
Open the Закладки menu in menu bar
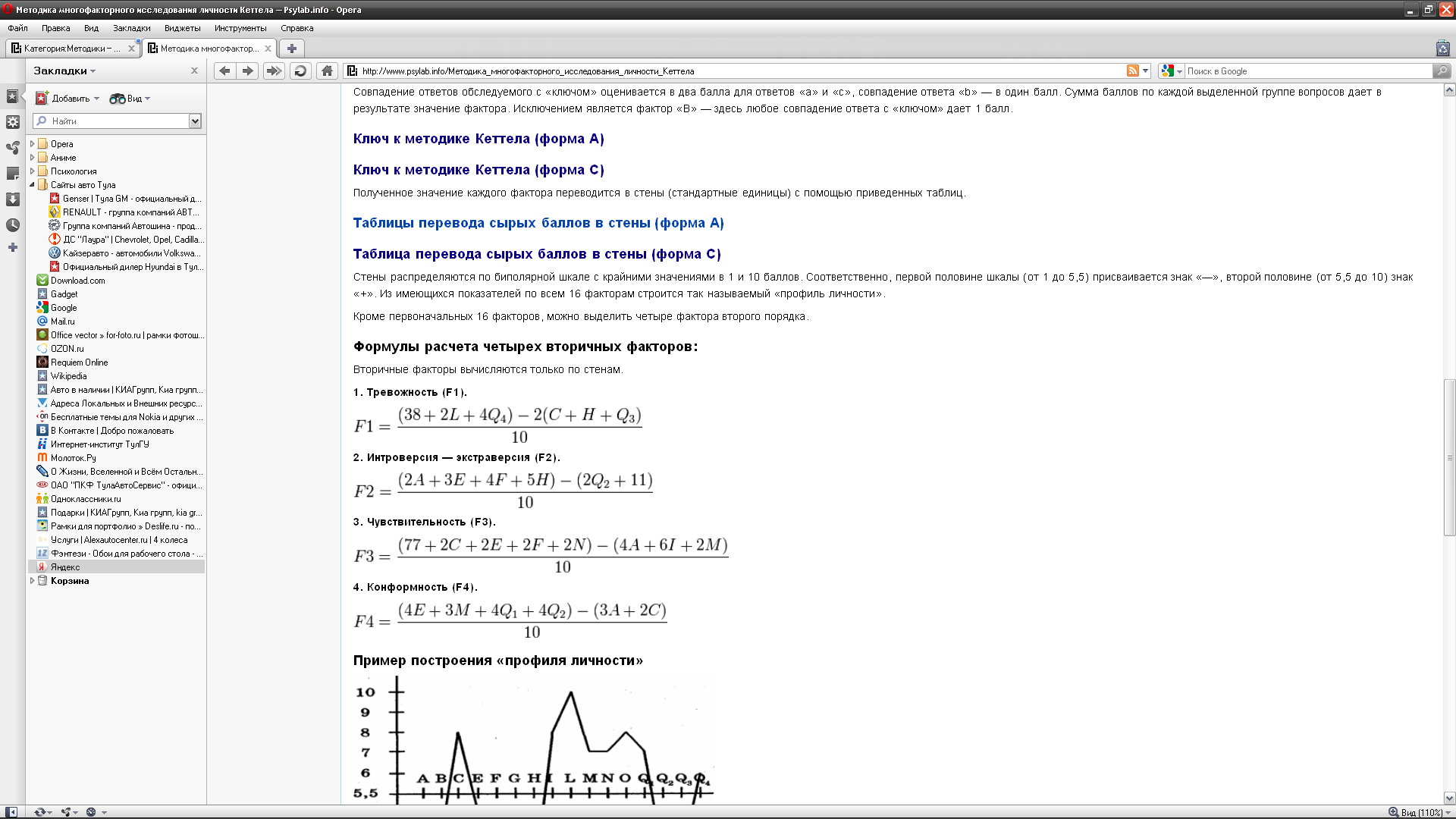pos(132,28)
